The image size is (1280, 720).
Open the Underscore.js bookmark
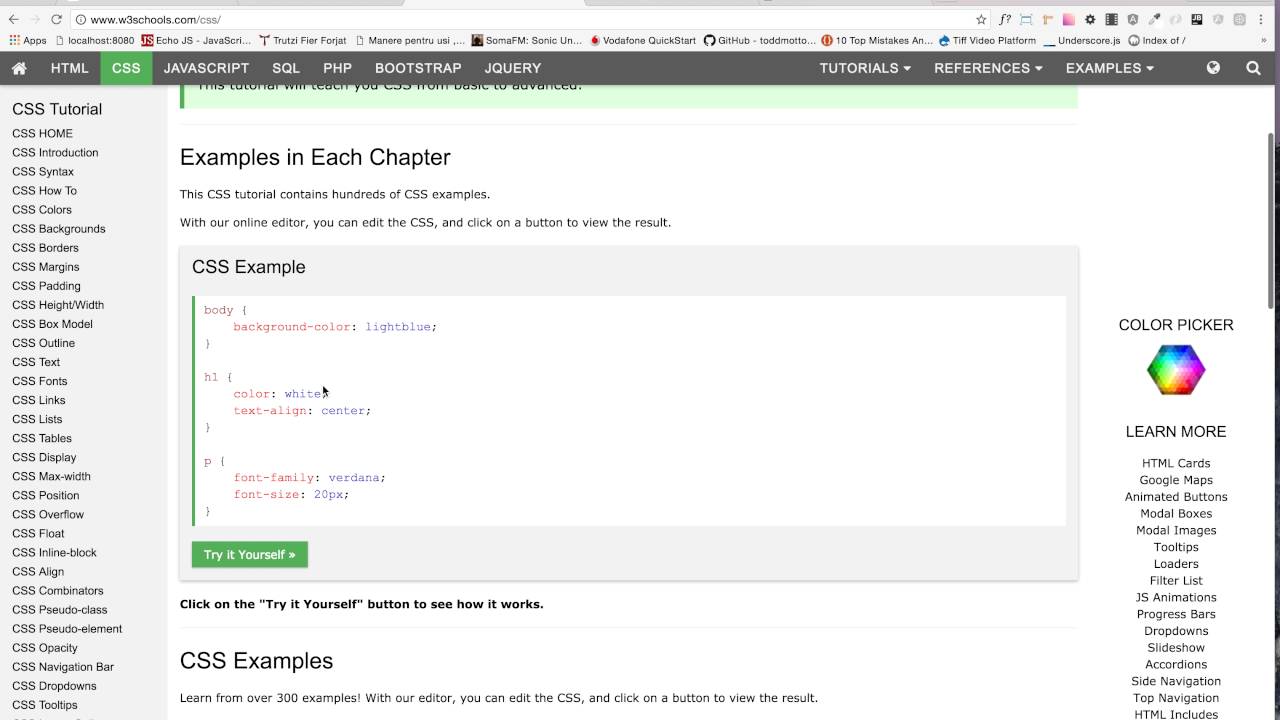(x=1081, y=40)
